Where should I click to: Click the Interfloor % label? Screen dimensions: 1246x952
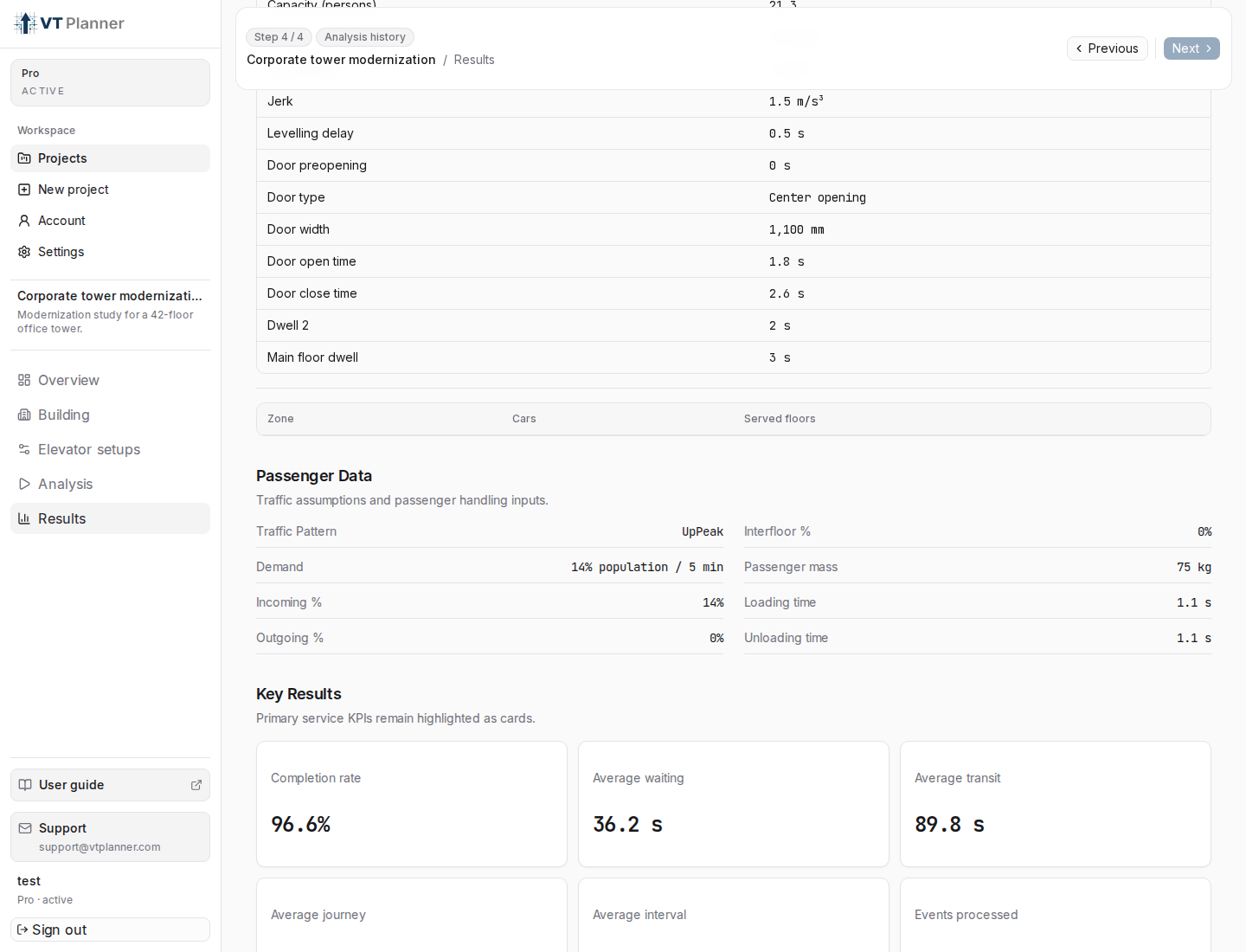[777, 531]
